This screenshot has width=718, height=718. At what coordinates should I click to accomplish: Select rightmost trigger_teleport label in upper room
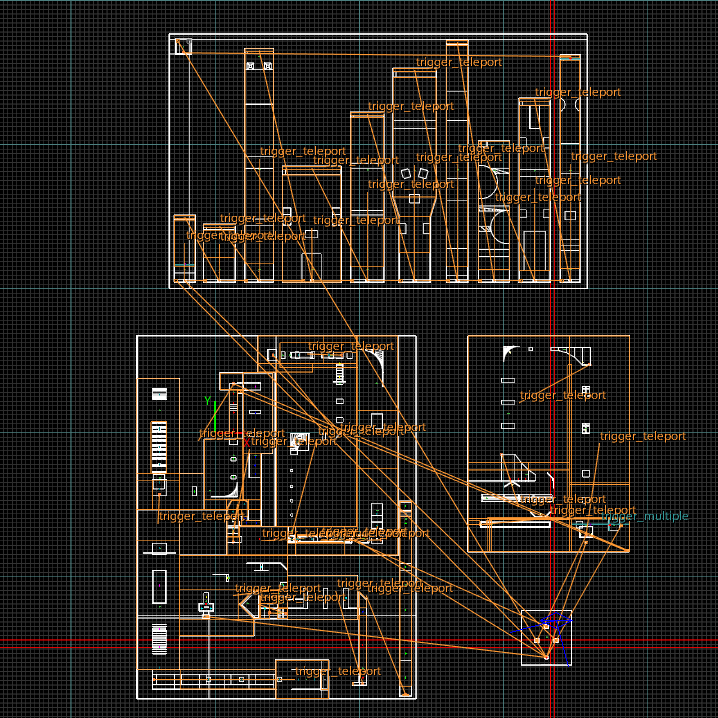click(613, 156)
